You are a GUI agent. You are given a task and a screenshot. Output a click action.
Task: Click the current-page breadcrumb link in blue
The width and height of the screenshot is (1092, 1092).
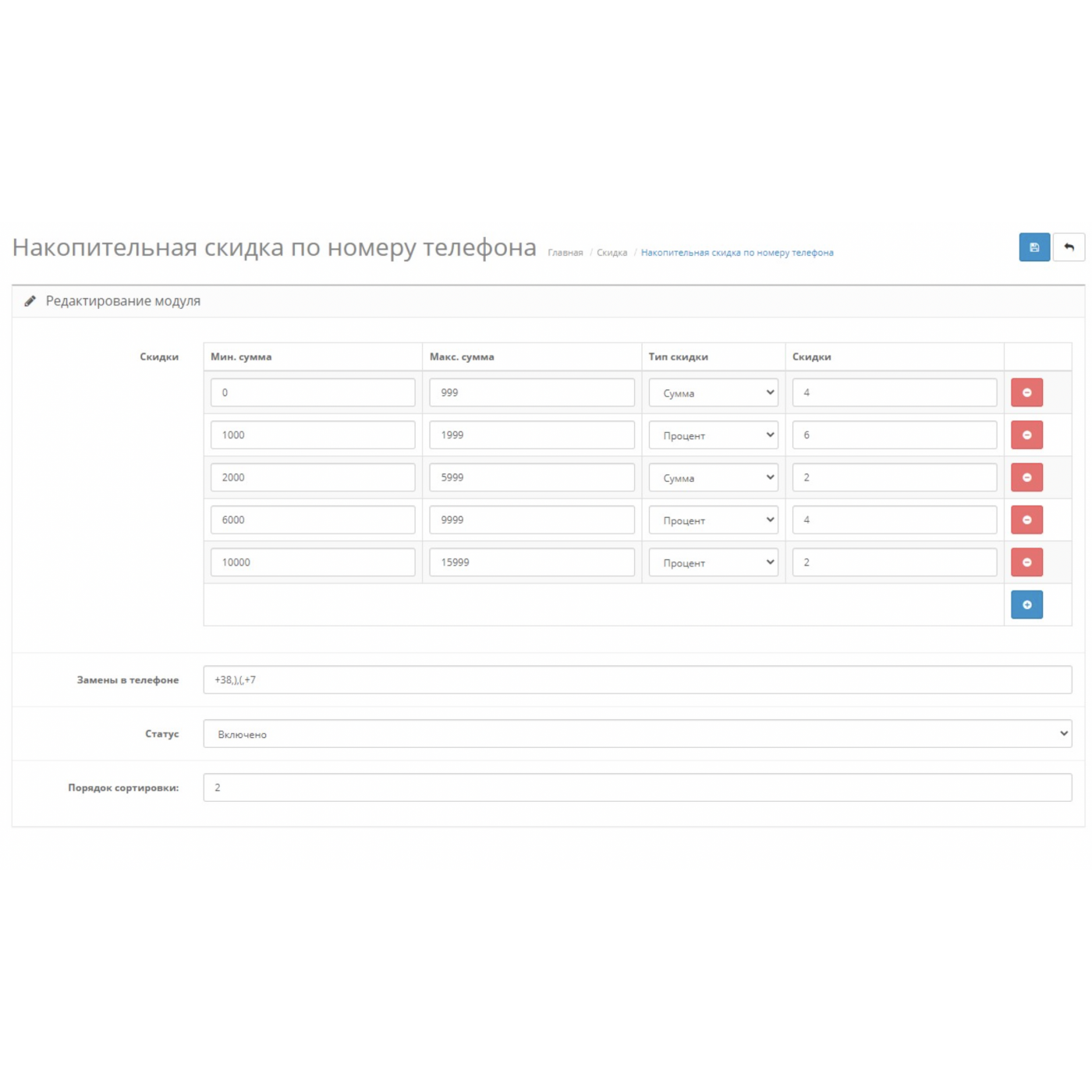point(736,253)
